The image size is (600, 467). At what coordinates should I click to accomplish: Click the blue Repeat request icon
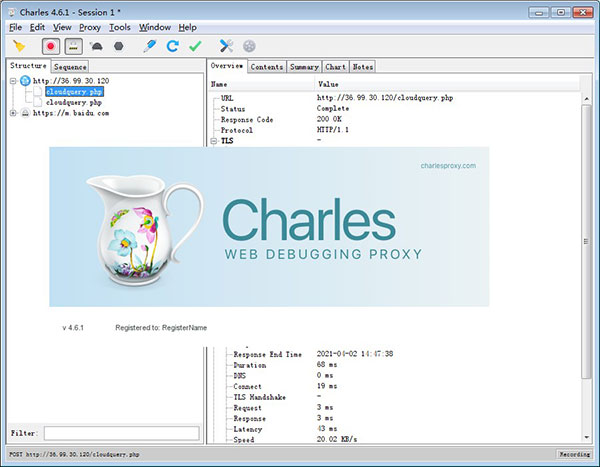[173, 46]
